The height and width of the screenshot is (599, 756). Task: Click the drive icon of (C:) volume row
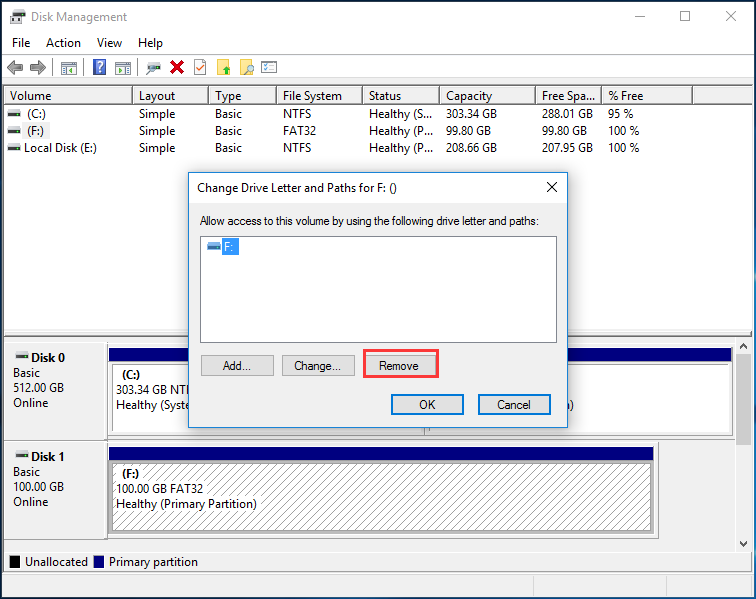[14, 114]
